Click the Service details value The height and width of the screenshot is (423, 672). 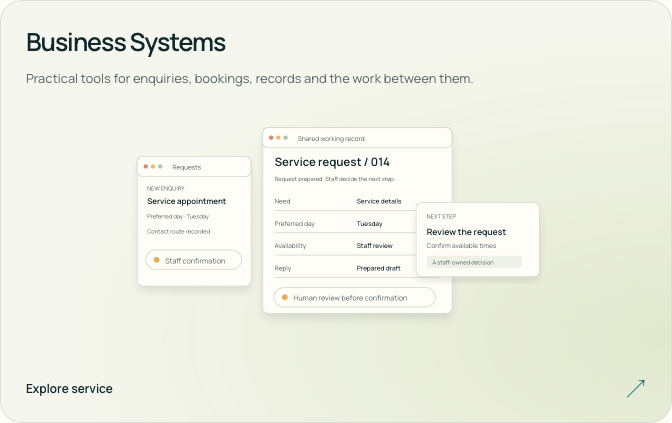click(379, 201)
